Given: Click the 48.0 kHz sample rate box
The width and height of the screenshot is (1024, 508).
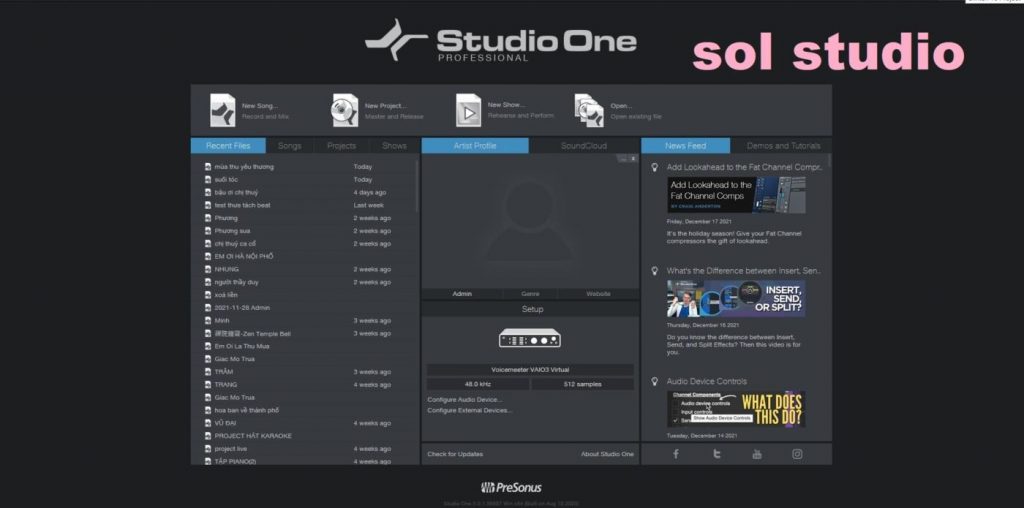Looking at the screenshot, I should [478, 384].
